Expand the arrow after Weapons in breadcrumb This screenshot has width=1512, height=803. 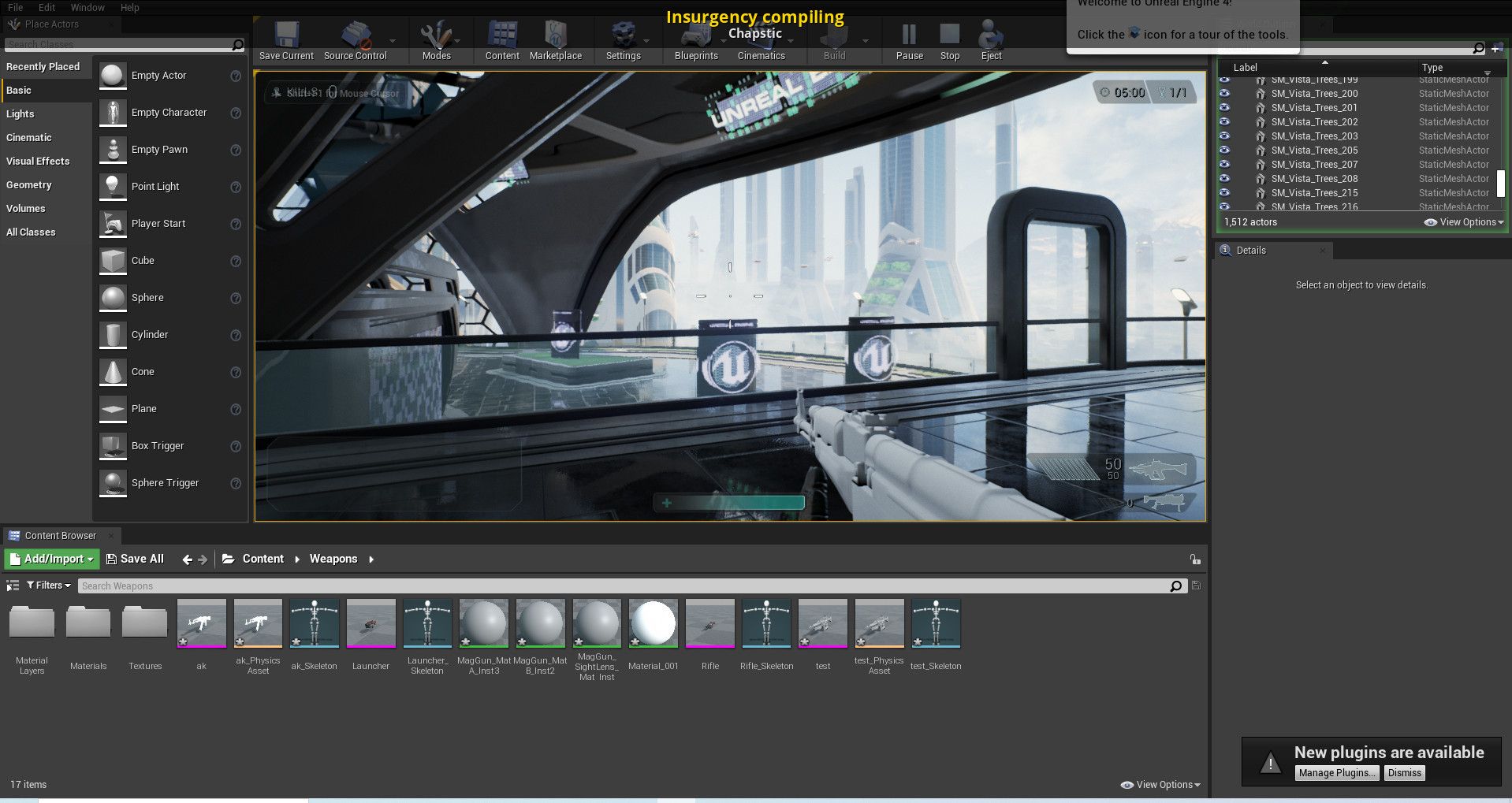coord(371,559)
